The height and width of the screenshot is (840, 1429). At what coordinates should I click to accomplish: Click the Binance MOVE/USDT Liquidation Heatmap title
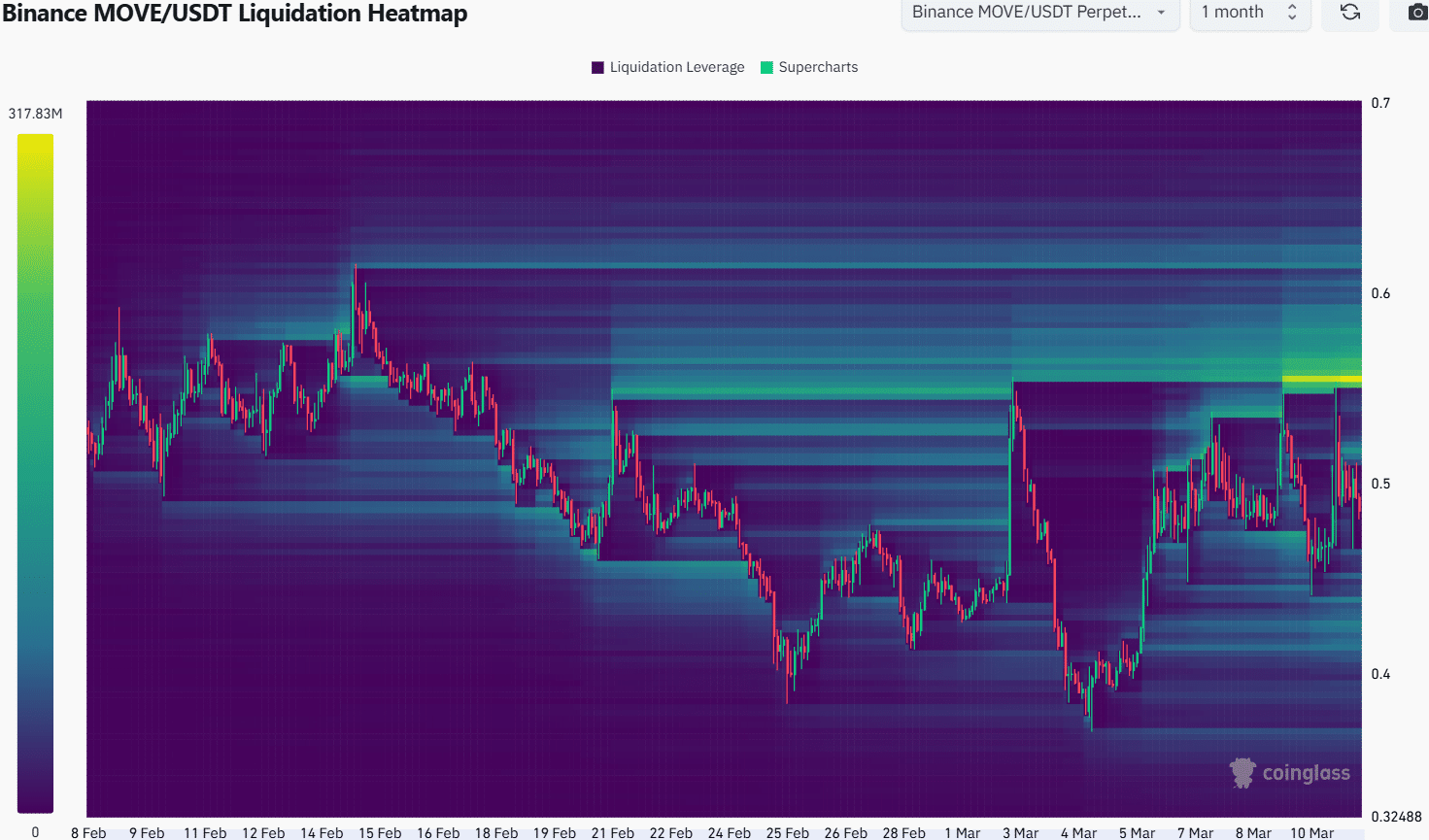(x=235, y=14)
